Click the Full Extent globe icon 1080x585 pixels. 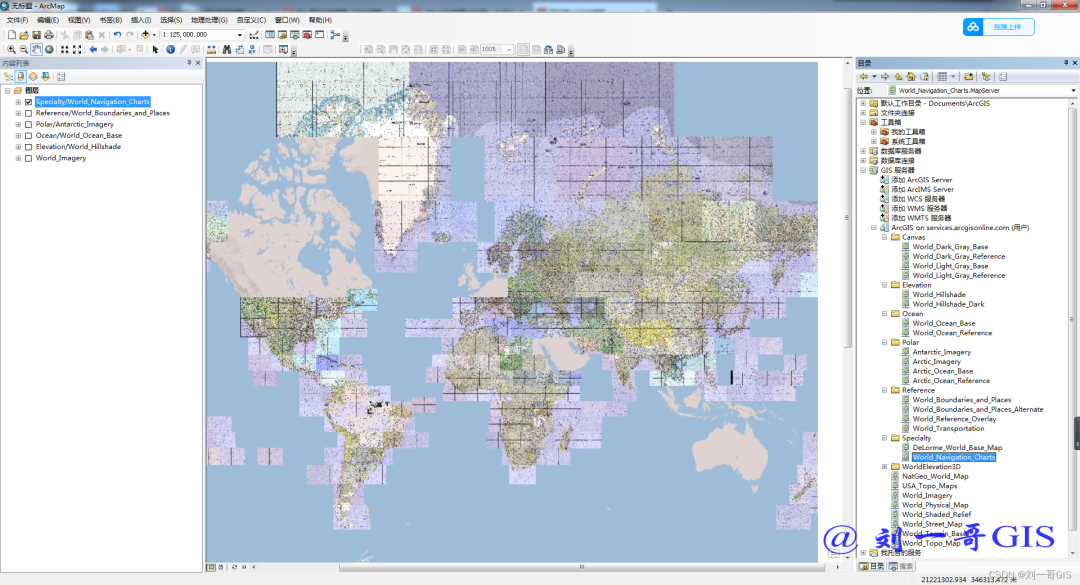pos(49,49)
